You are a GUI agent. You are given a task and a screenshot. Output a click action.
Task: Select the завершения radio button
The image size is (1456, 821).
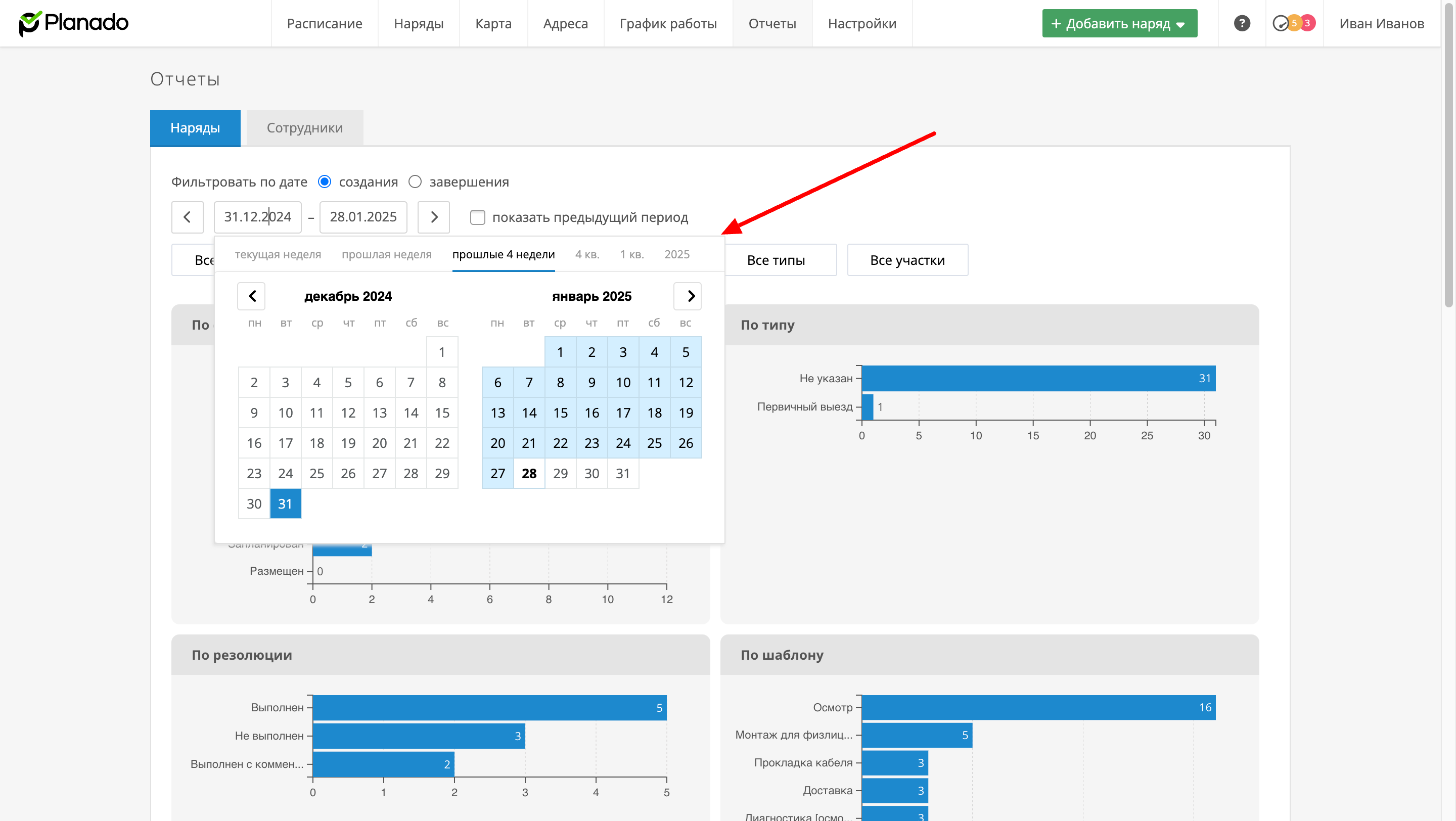point(415,181)
